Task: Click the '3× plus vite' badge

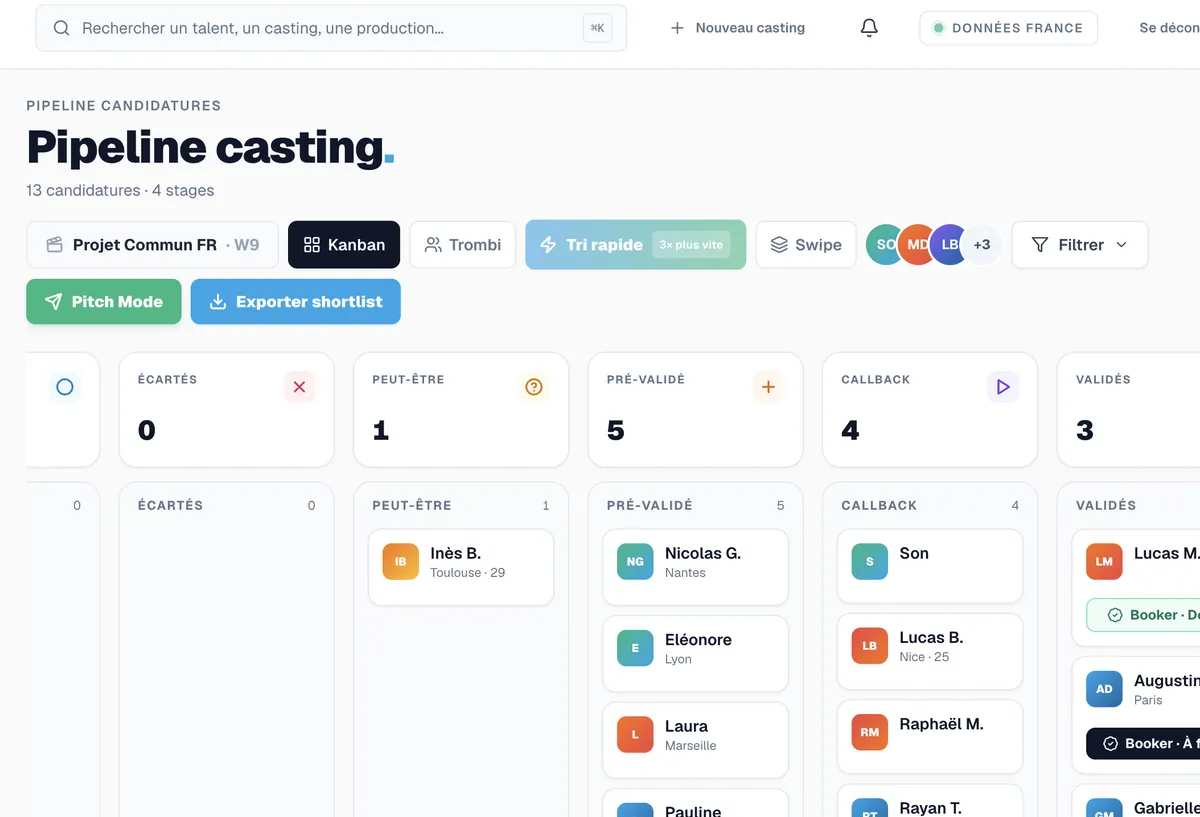Action: pos(691,245)
